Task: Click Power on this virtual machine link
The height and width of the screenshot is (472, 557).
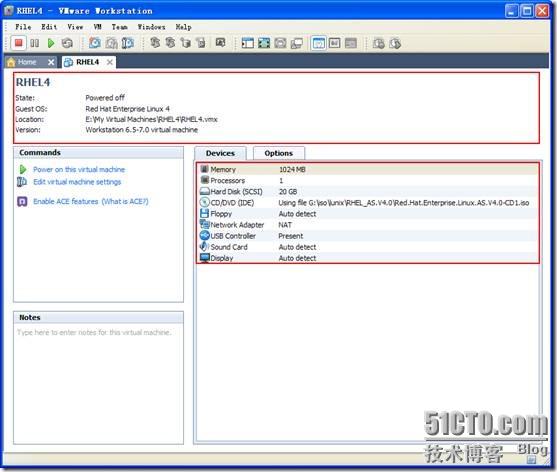Action: (x=79, y=169)
